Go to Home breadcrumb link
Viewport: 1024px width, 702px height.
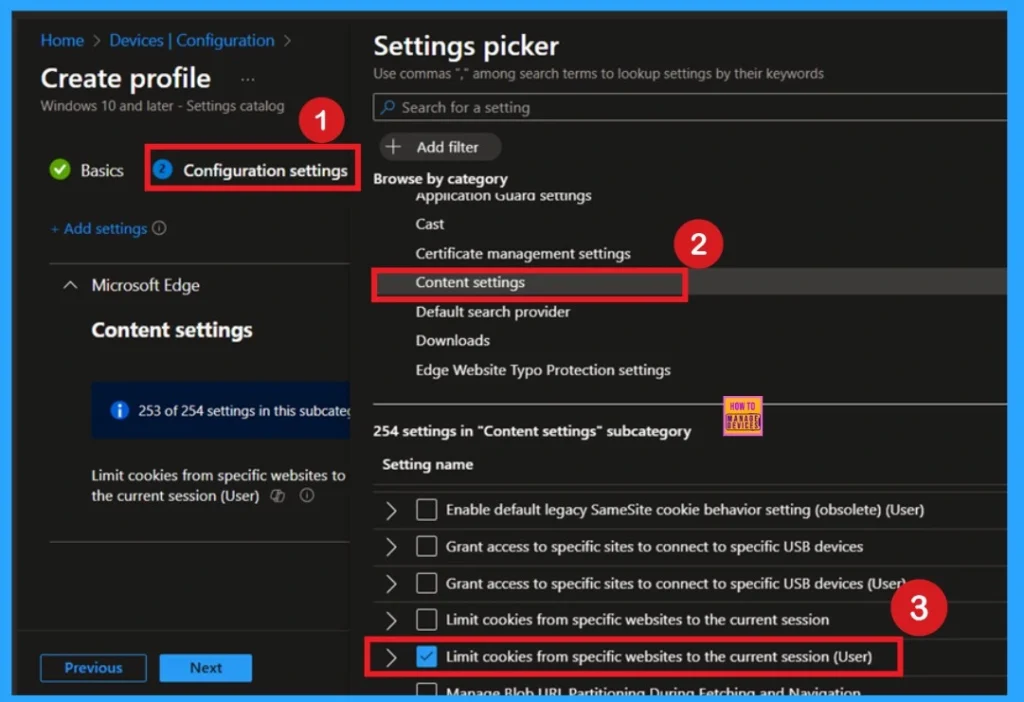point(62,40)
